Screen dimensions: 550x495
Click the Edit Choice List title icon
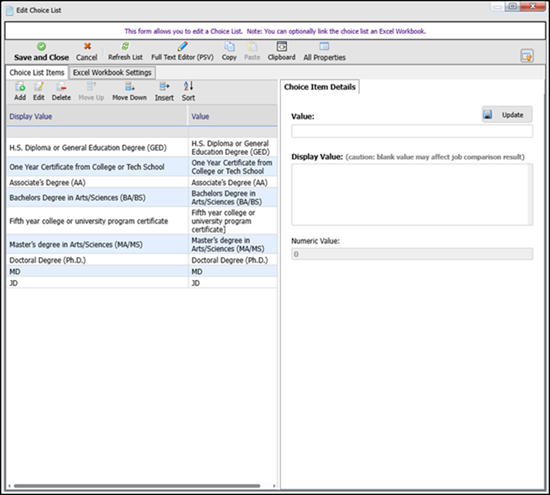10,11
